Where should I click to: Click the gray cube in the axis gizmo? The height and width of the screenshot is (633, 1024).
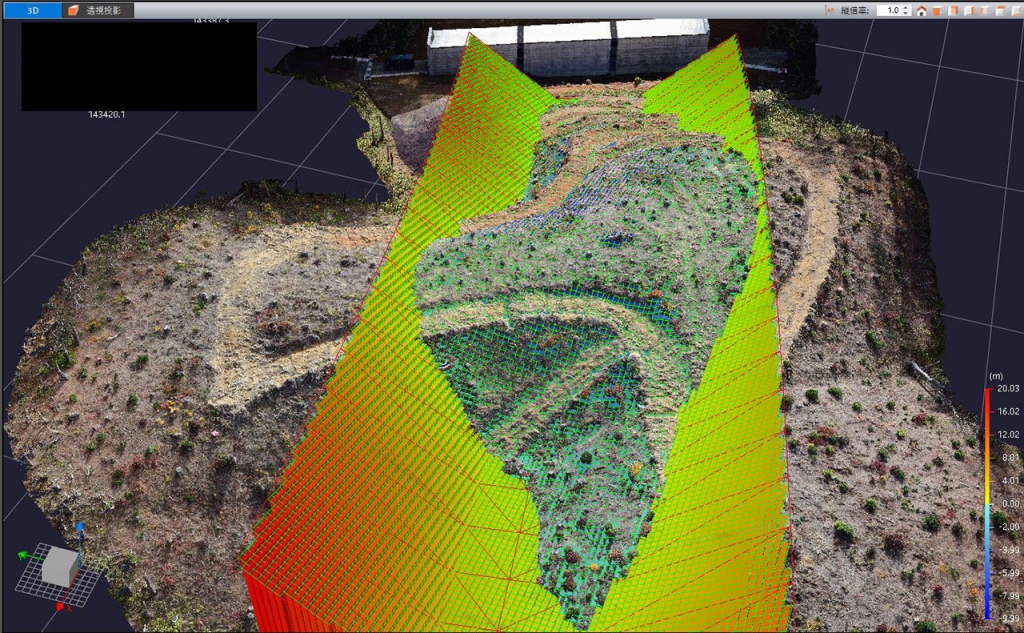pos(60,567)
